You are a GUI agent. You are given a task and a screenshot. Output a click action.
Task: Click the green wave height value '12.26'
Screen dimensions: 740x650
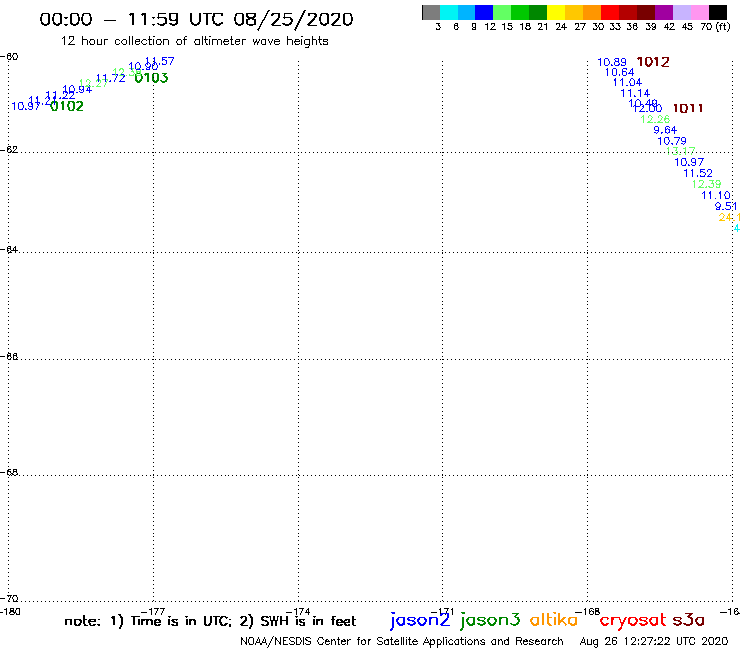coord(655,119)
